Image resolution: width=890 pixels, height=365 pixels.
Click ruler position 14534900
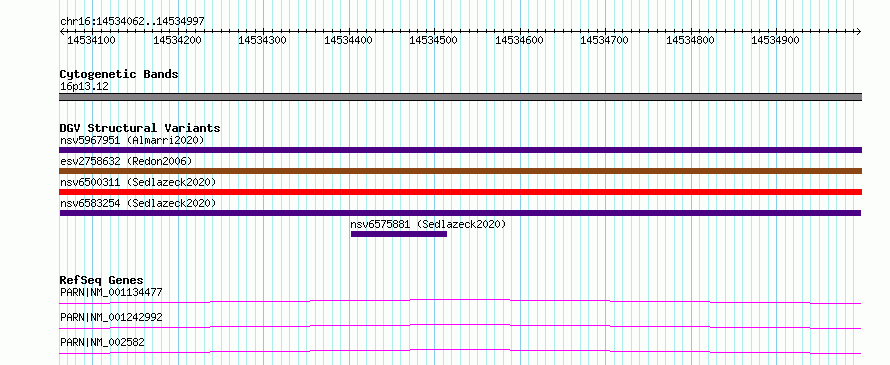[775, 40]
